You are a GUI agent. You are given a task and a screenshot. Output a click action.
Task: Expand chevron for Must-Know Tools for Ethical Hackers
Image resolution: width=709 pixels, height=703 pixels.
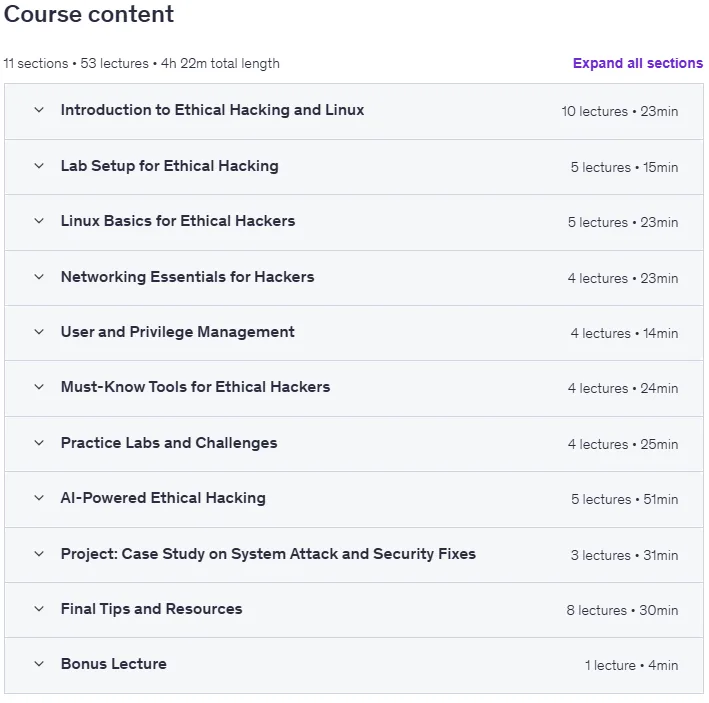39,387
